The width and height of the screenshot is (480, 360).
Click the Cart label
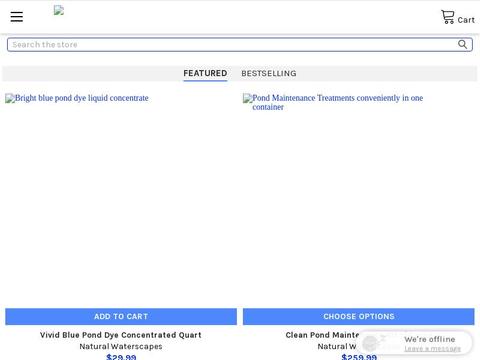point(466,20)
